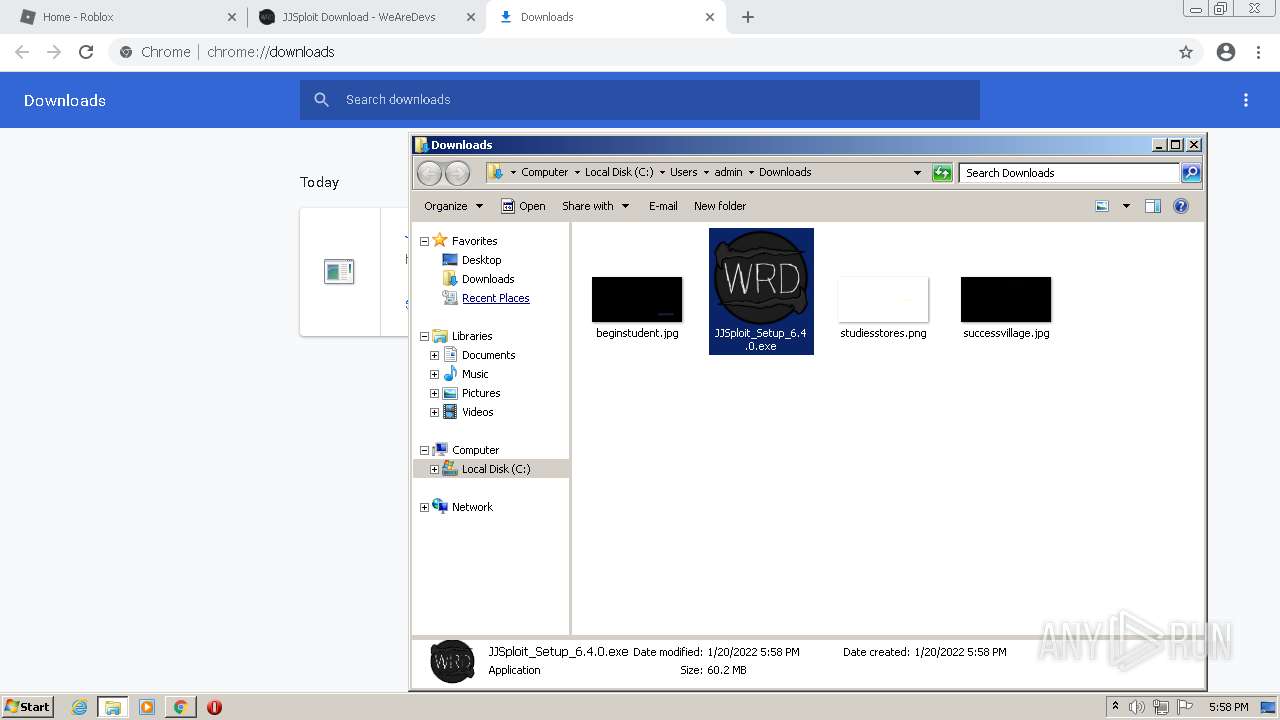1280x720 pixels.
Task: Change the view using the views icon
Action: 1102,206
